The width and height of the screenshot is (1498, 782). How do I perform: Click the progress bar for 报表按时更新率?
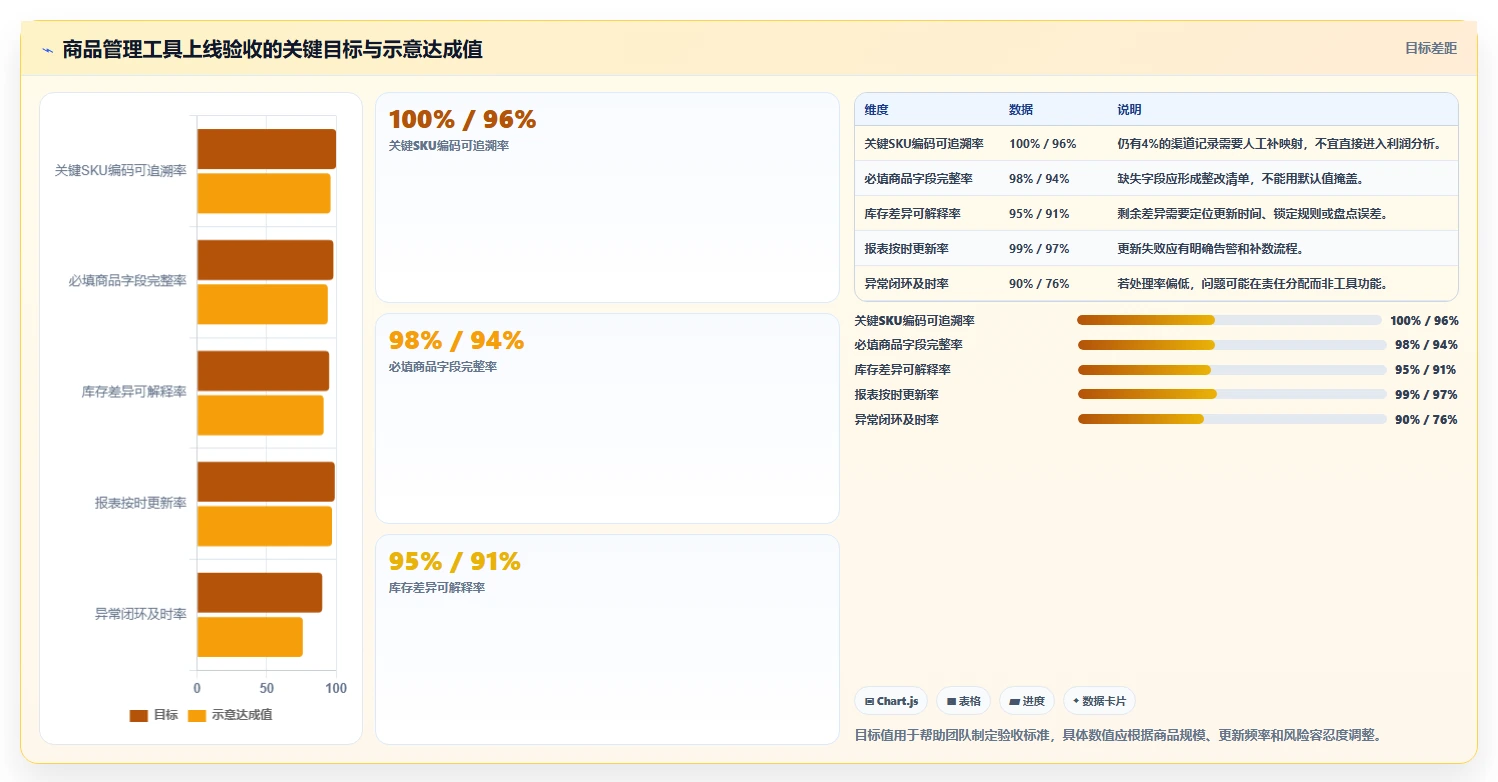click(1232, 395)
